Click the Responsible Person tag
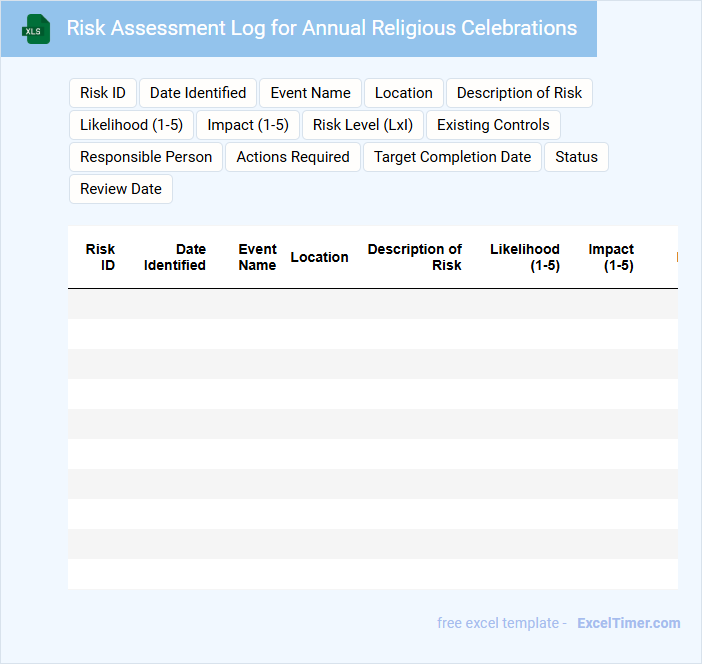 [x=146, y=157]
